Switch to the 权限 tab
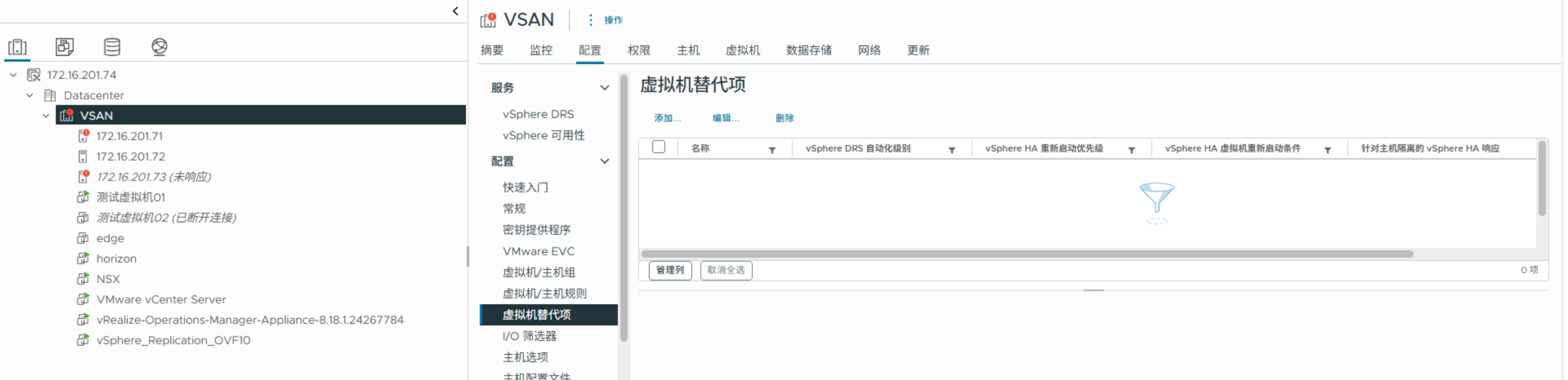Image resolution: width=1568 pixels, height=380 pixels. click(639, 50)
